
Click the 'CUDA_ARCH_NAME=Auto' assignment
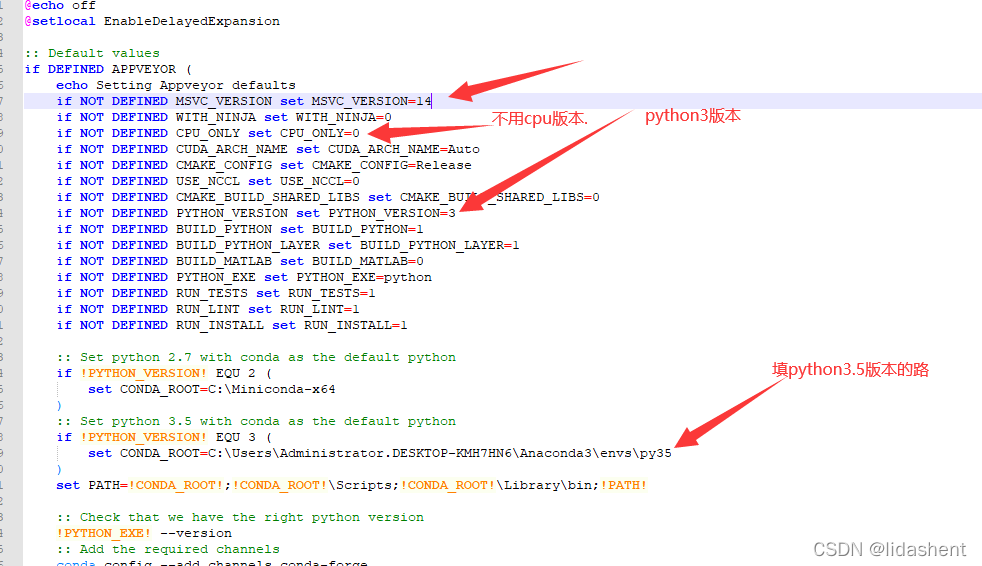403,149
